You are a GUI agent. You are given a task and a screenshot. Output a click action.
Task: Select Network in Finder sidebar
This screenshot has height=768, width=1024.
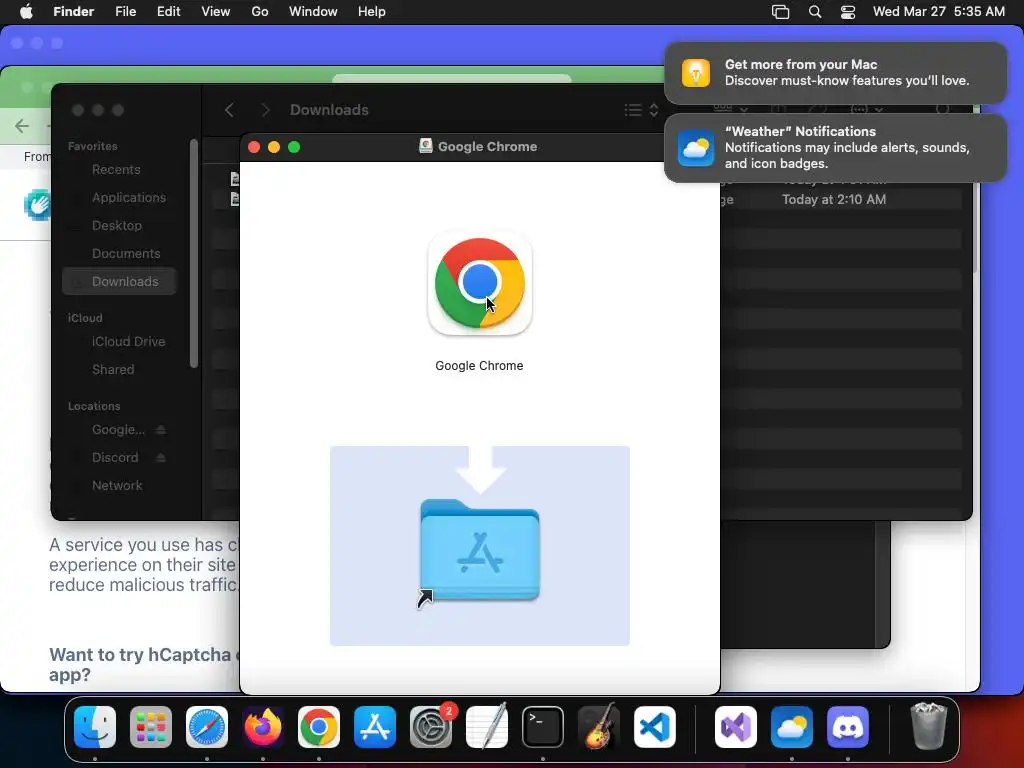(120, 486)
